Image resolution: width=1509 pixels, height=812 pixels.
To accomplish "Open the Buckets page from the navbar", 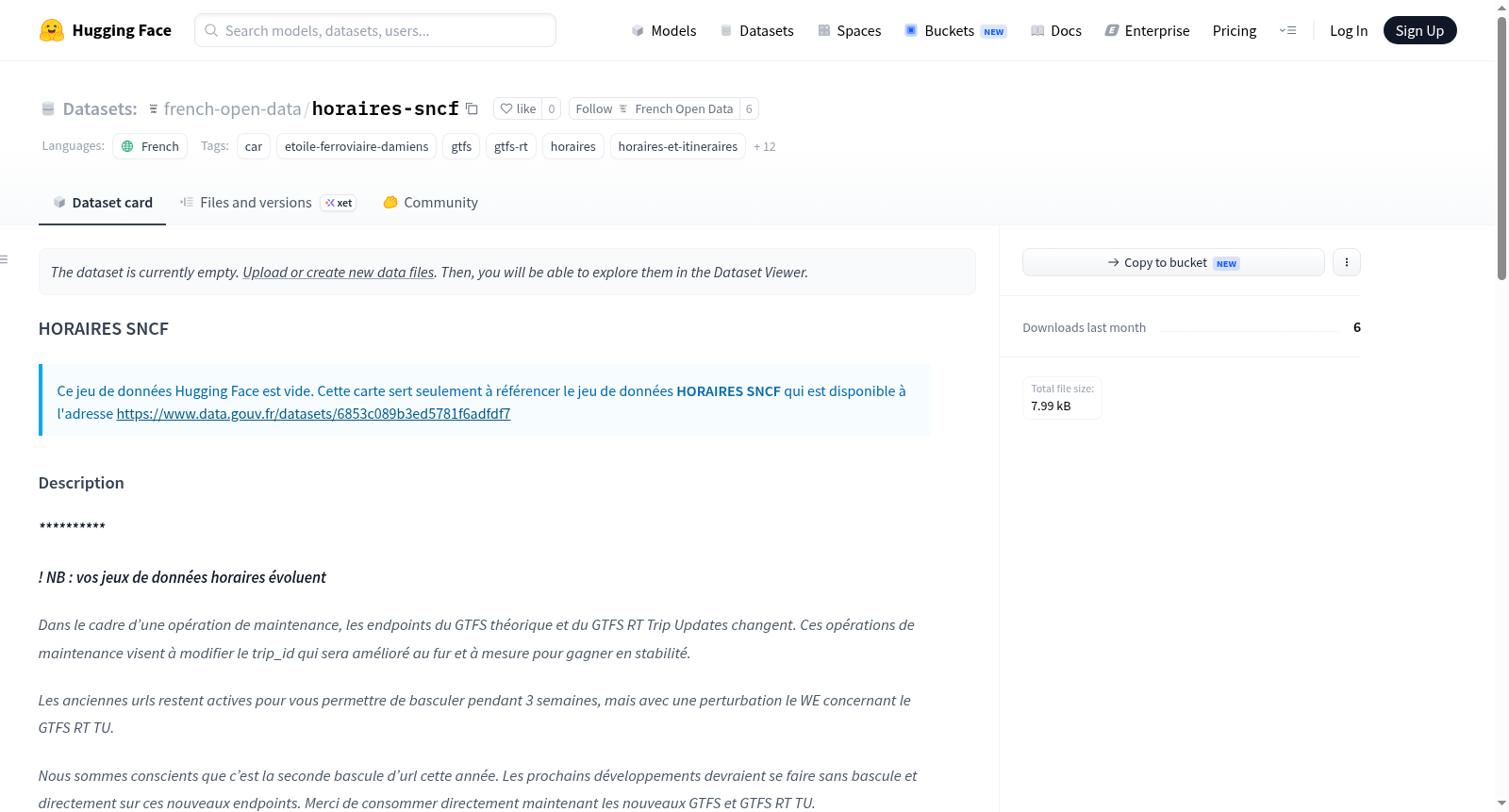I will coord(955,31).
